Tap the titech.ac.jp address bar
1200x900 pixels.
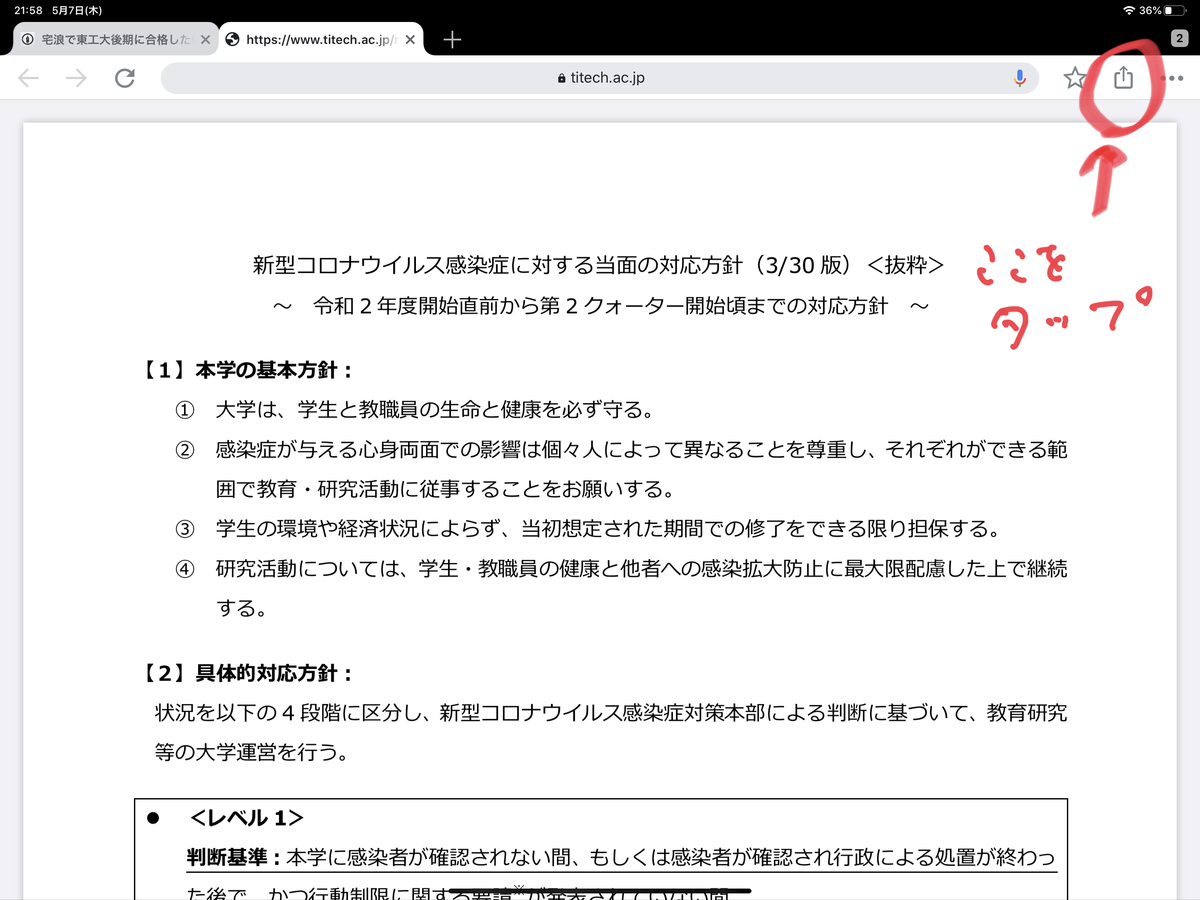point(600,78)
